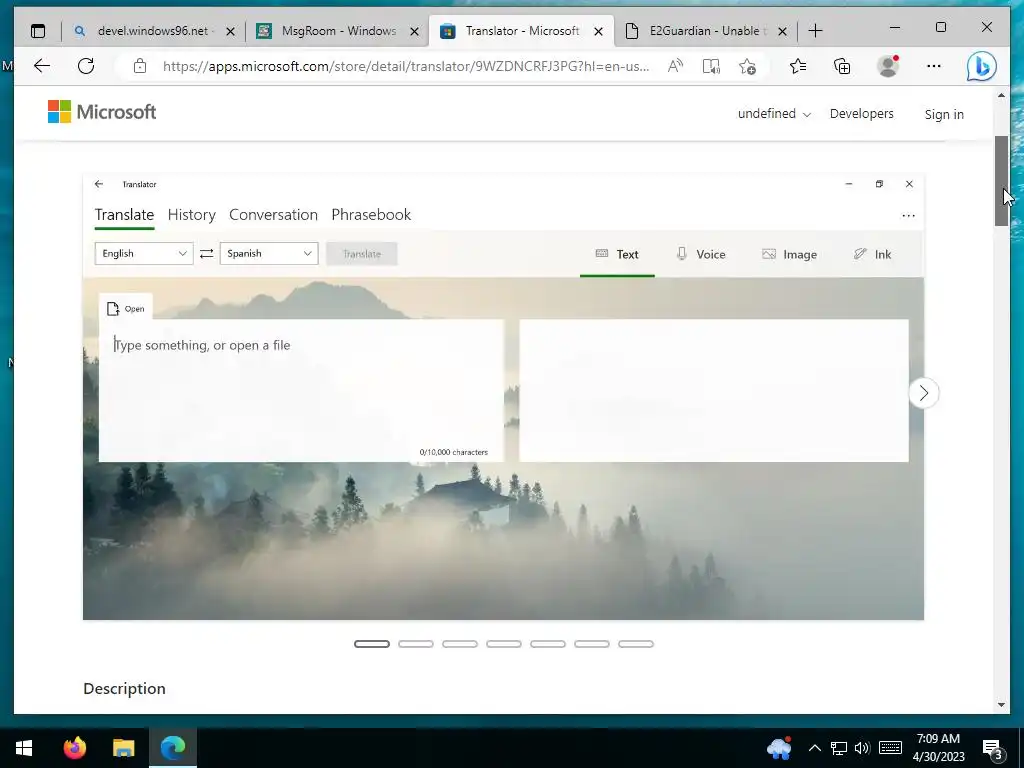This screenshot has height=768, width=1024.
Task: Click the Edge tab actions menu icon
Action: click(x=38, y=31)
